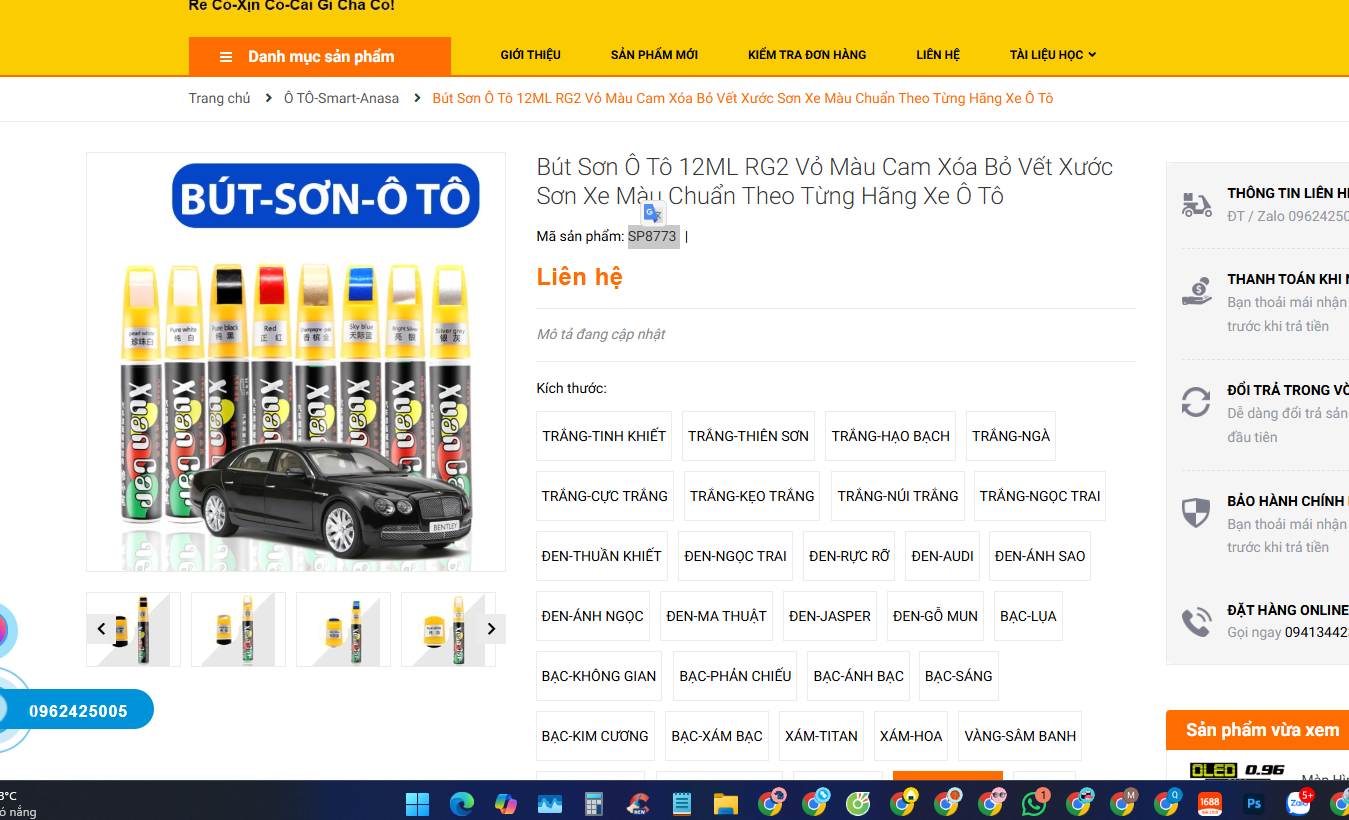Open Zalo from the taskbar
1349x820 pixels.
click(1299, 803)
